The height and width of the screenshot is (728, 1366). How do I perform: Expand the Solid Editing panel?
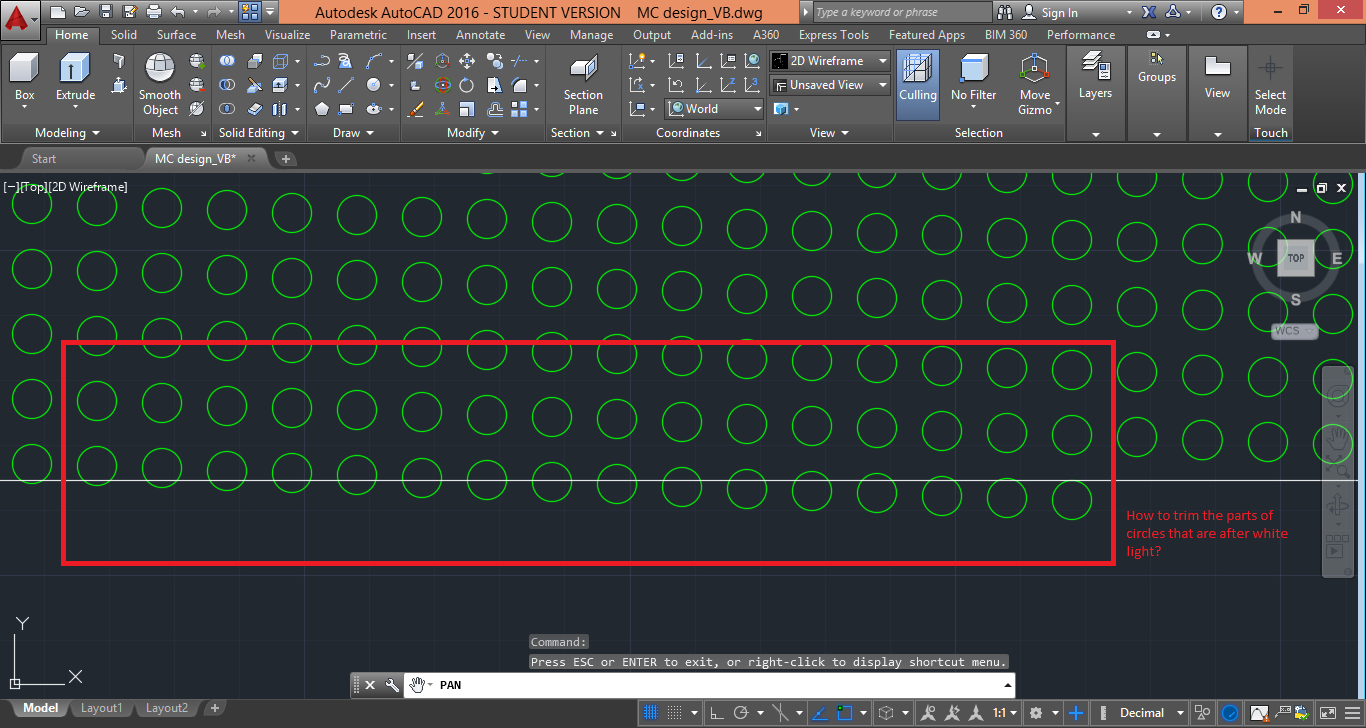coord(259,133)
